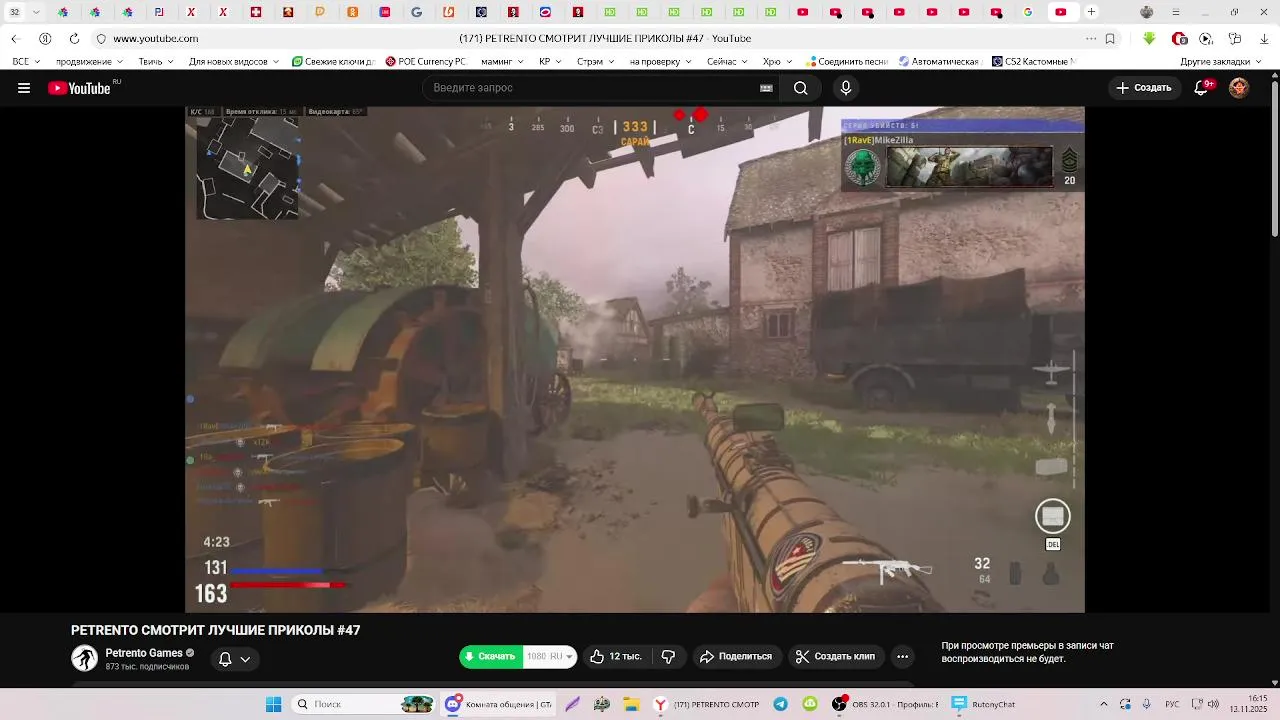
Task: Open the CS2 Кастомные bookmark
Action: pos(1033,61)
